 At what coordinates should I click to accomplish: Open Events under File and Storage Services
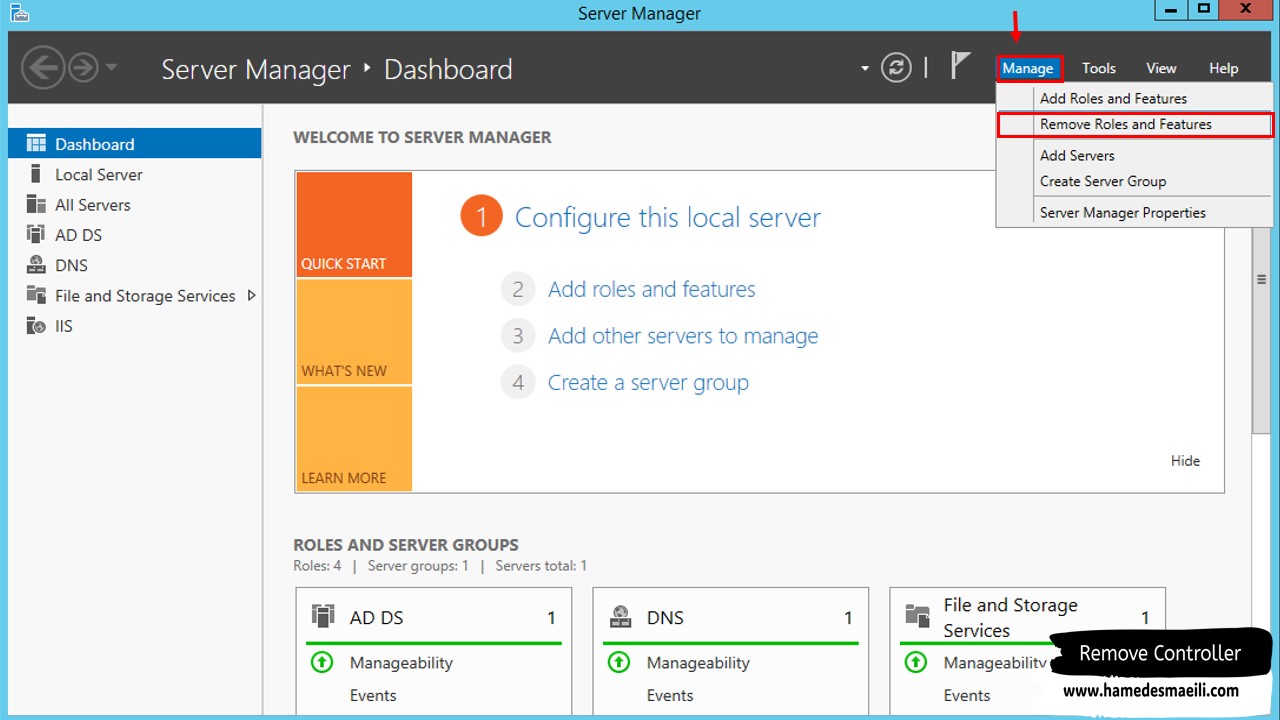tap(967, 696)
